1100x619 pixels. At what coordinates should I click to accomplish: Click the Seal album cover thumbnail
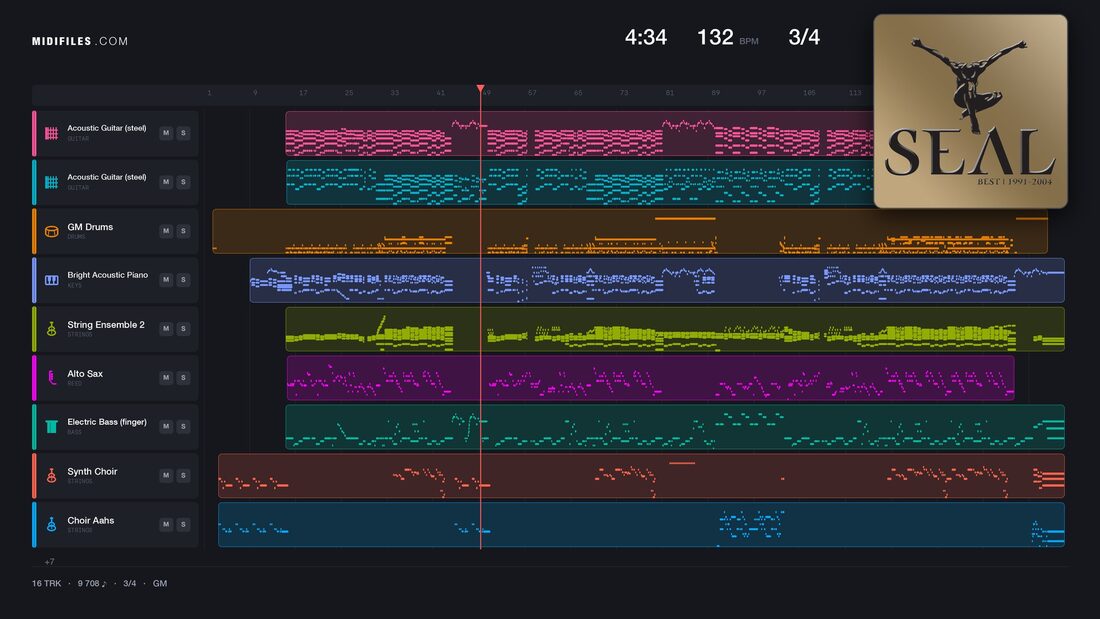(x=970, y=112)
